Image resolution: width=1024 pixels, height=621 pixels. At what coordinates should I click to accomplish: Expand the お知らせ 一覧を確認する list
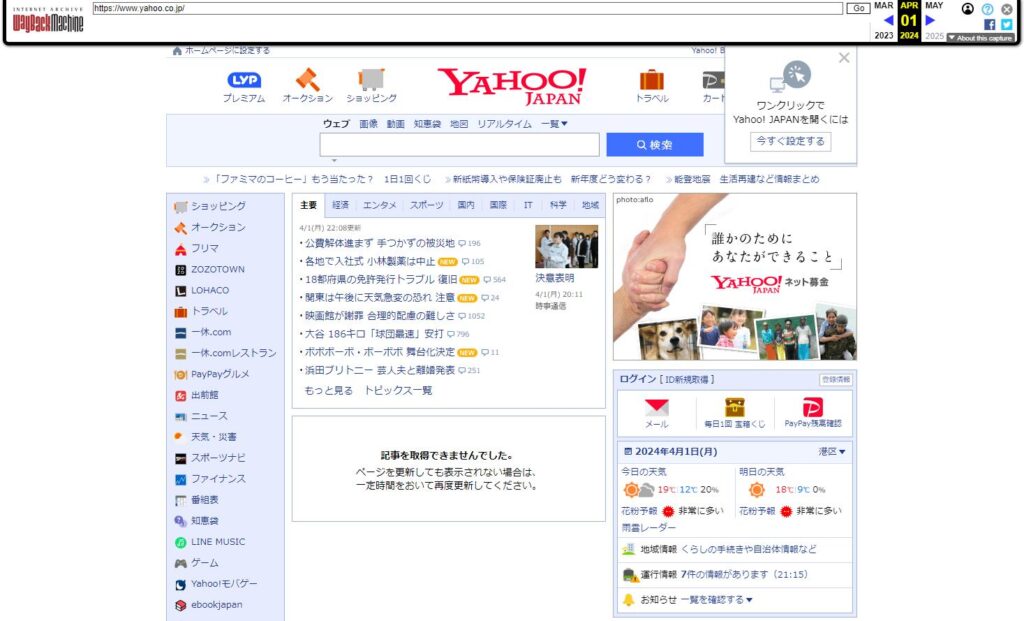(716, 600)
